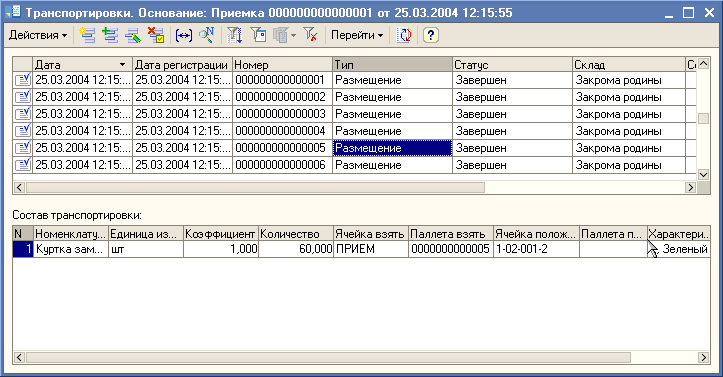Select the cell with number 000000000000002
Image resolution: width=723 pixels, height=377 pixels.
pyautogui.click(x=282, y=97)
